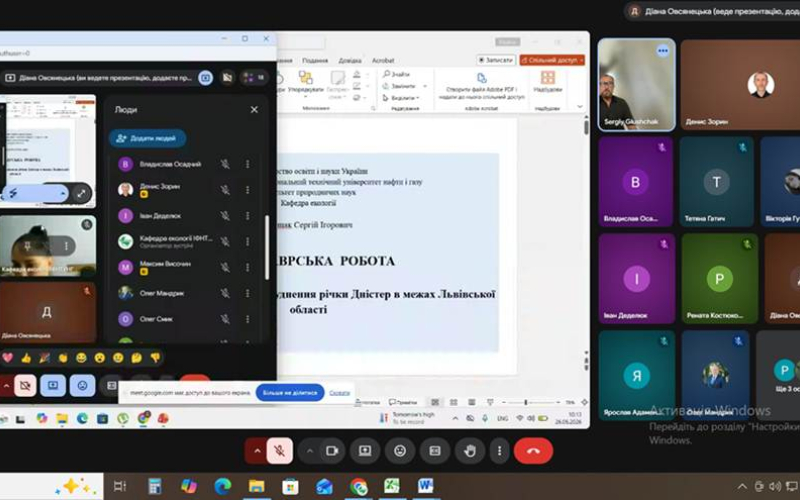The width and height of the screenshot is (800, 500).
Task: Raise your hand in the call
Action: [x=470, y=451]
